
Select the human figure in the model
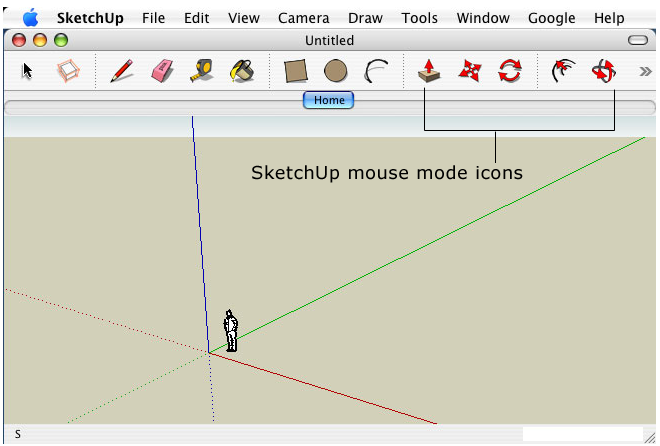click(x=230, y=331)
